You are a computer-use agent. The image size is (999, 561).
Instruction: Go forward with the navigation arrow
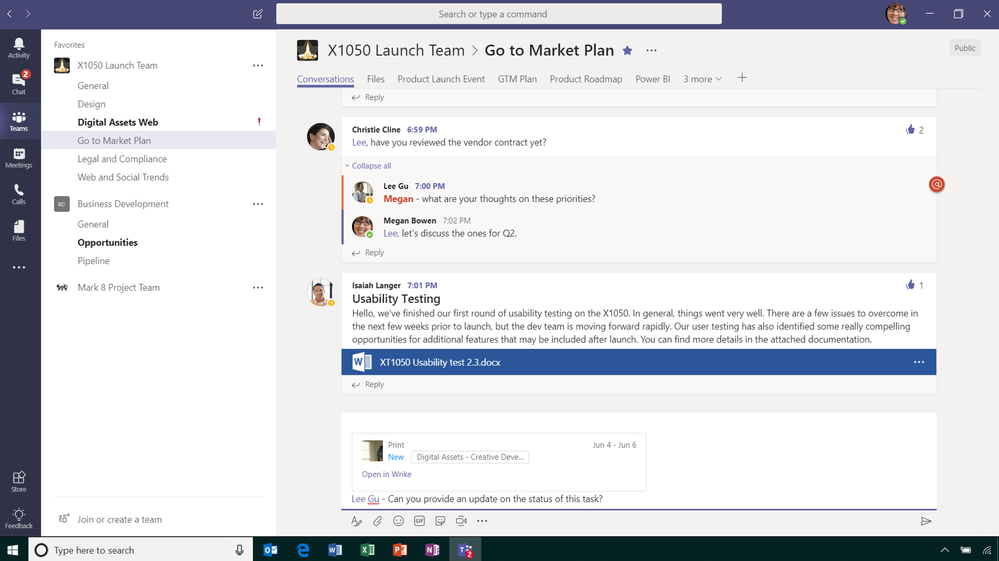[x=28, y=13]
